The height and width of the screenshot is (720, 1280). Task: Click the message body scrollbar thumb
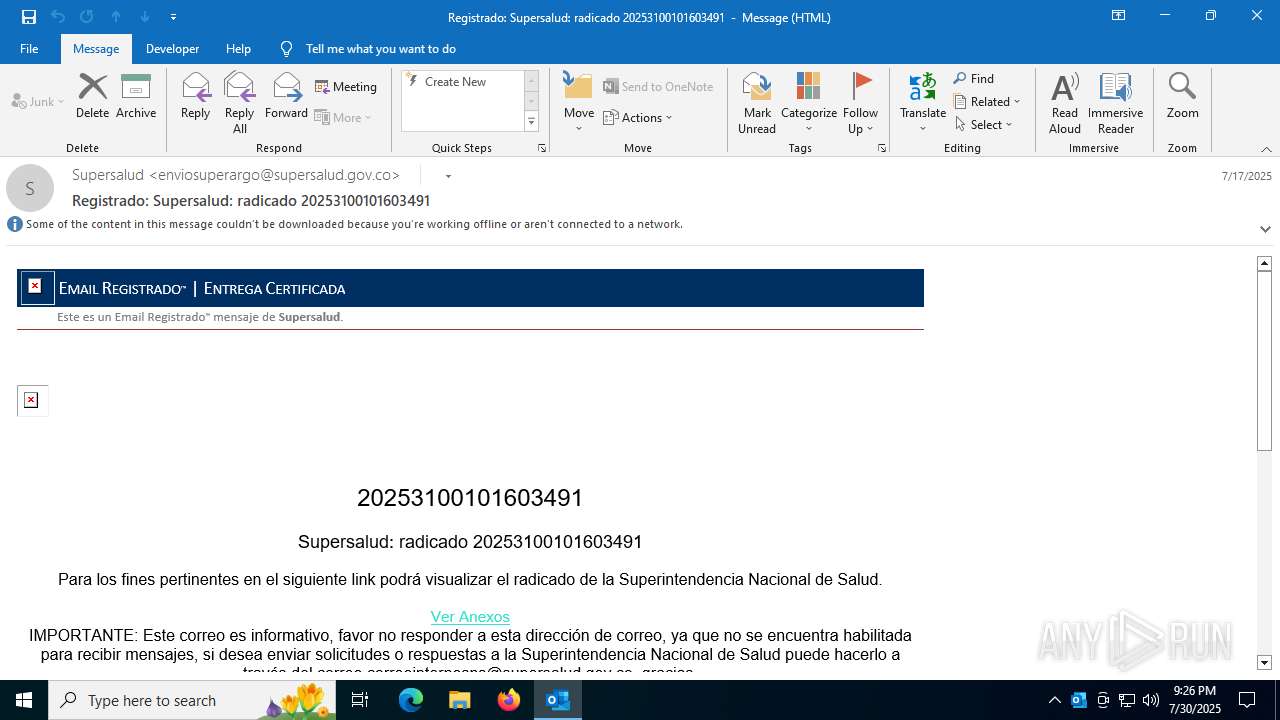1264,361
